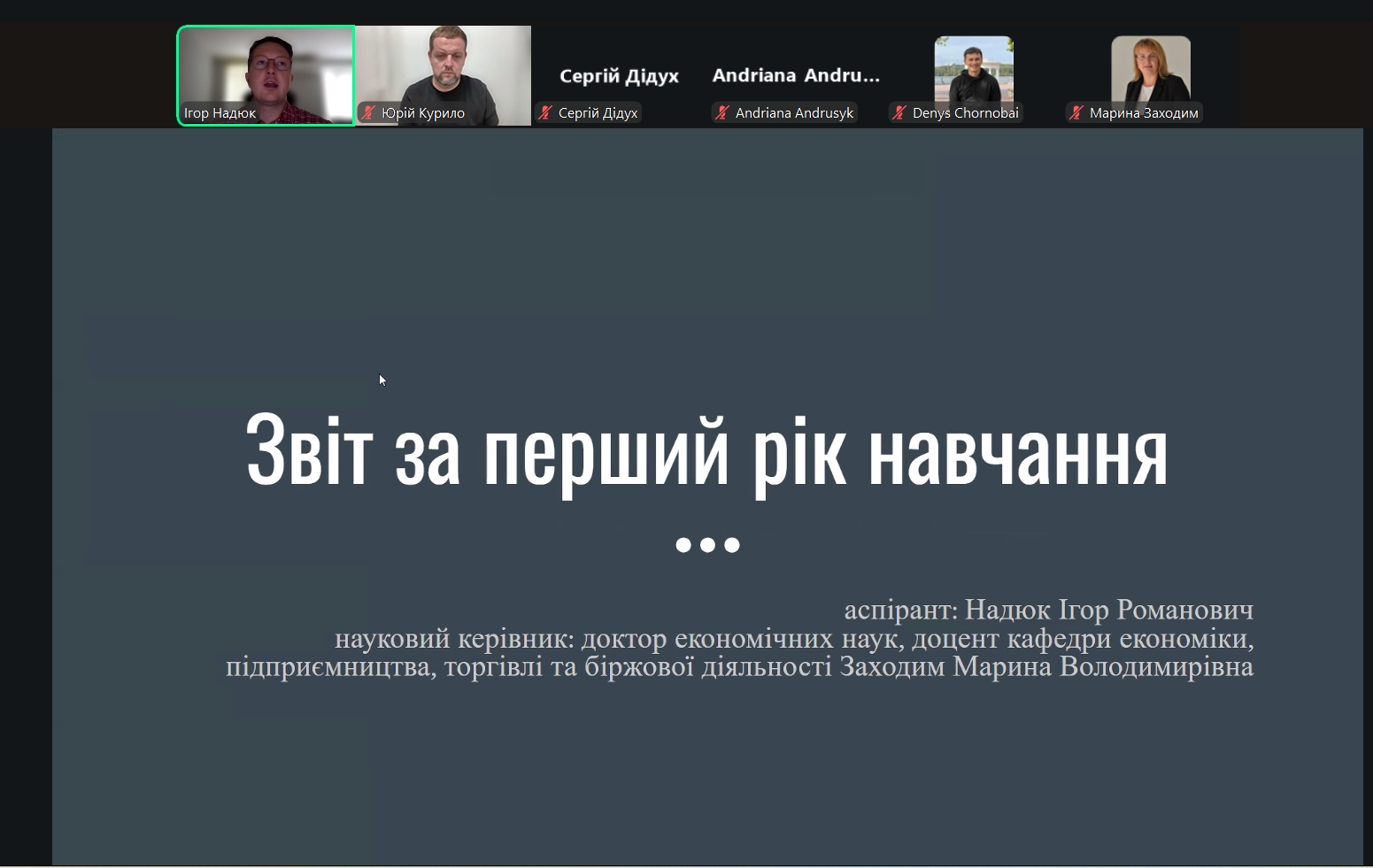The width and height of the screenshot is (1373, 868).
Task: Click the Ігор Надюк name label
Action: tap(220, 113)
